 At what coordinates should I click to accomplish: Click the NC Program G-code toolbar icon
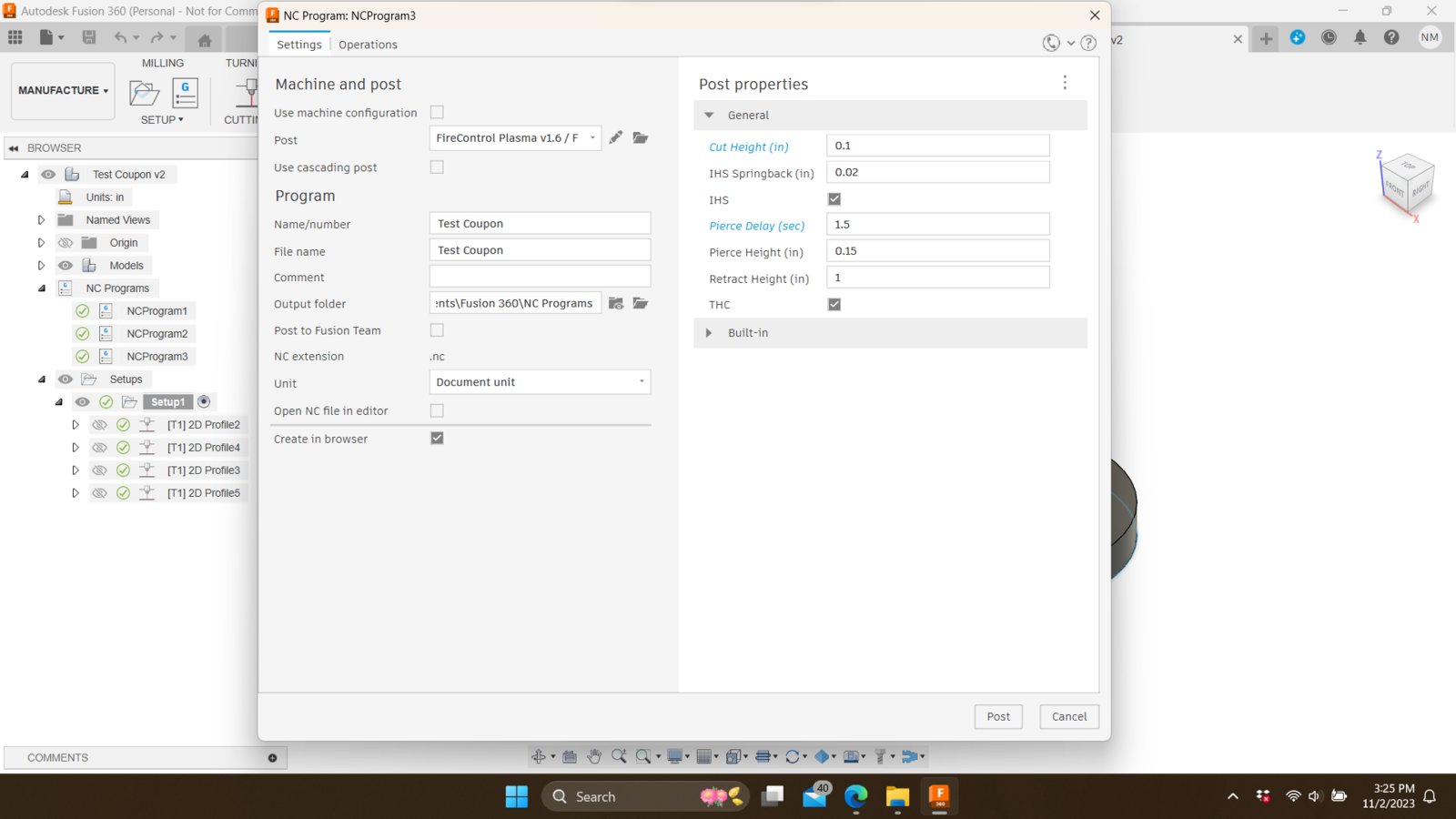(185, 93)
